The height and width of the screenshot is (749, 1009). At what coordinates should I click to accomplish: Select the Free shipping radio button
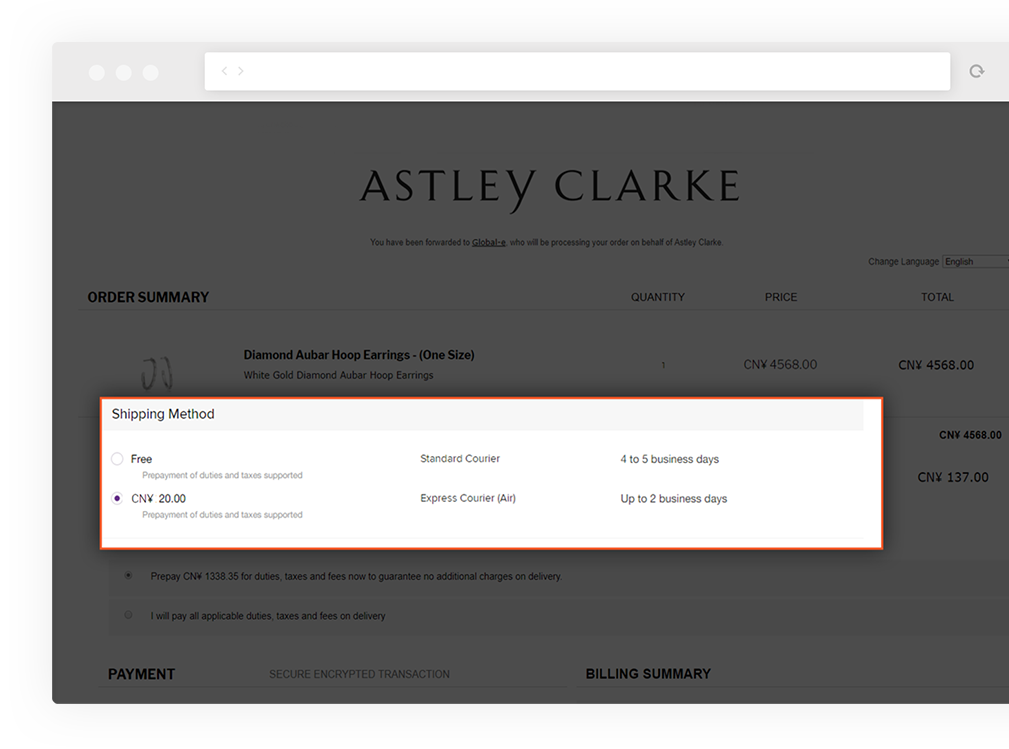[117, 459]
